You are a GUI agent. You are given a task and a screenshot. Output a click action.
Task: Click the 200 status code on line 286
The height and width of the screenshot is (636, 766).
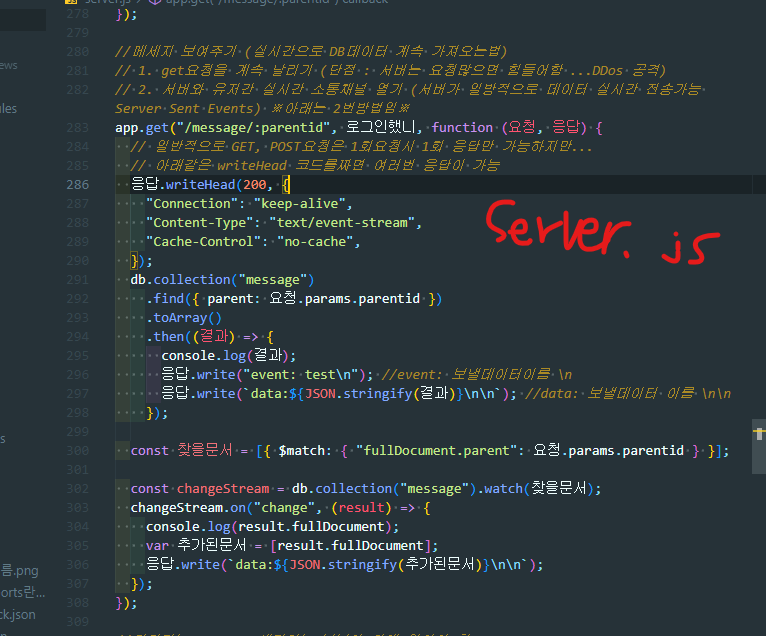tap(255, 185)
